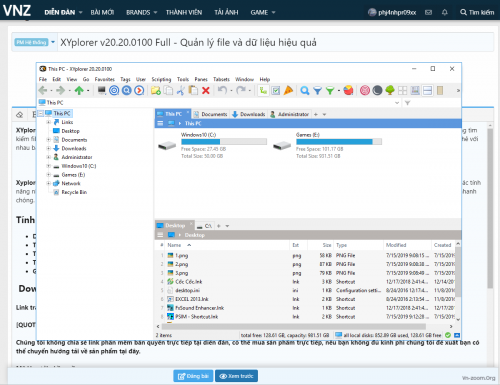Expand the Documents tree node
500x385 pixels.
click(49, 139)
